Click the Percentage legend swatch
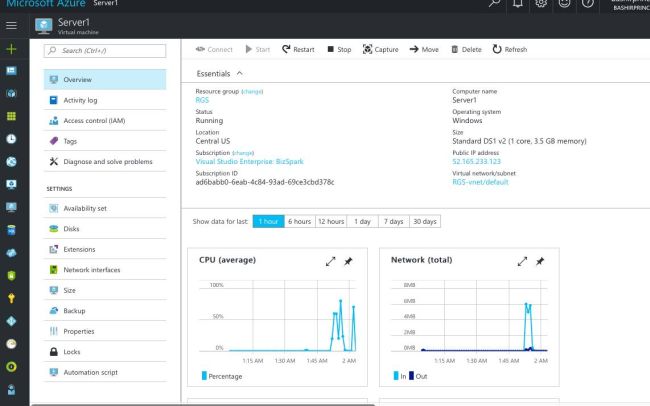Screen dimensions: 650x406 204,376
